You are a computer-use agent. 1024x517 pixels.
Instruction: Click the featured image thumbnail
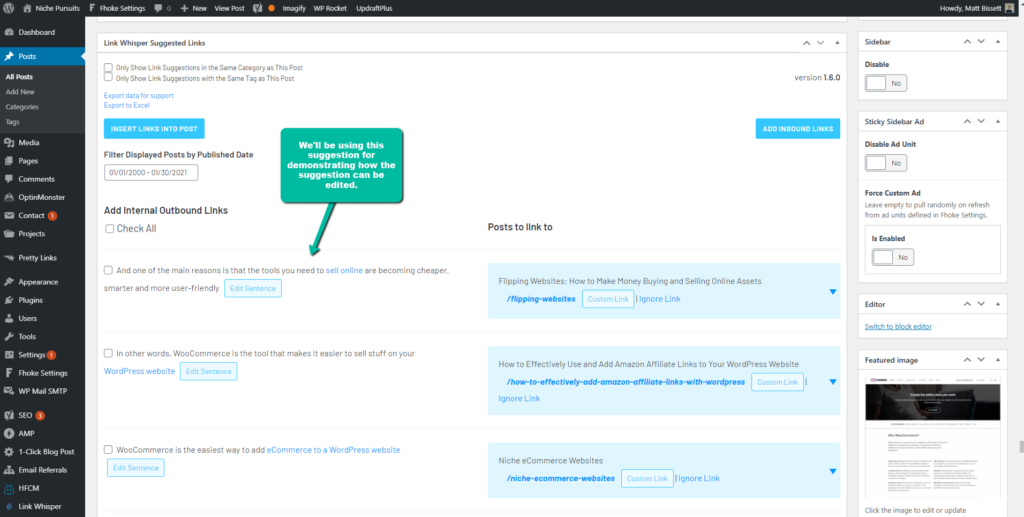pyautogui.click(x=935, y=438)
